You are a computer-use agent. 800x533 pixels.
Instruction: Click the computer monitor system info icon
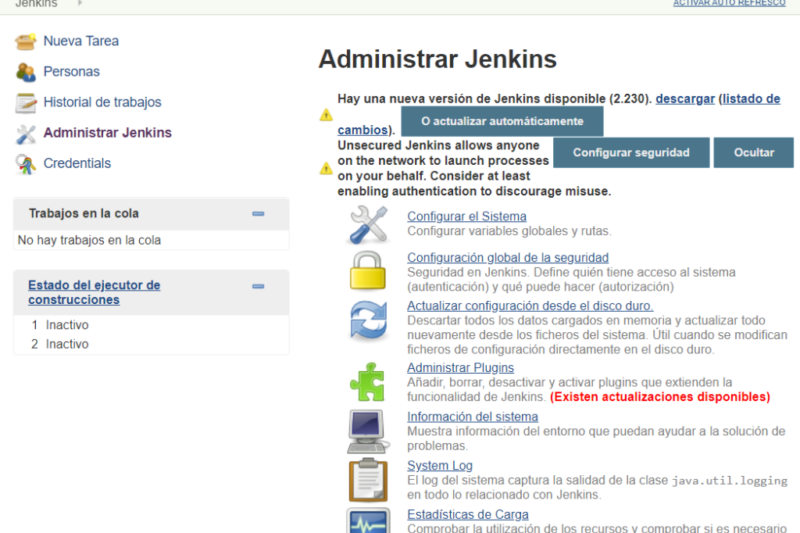(x=368, y=432)
